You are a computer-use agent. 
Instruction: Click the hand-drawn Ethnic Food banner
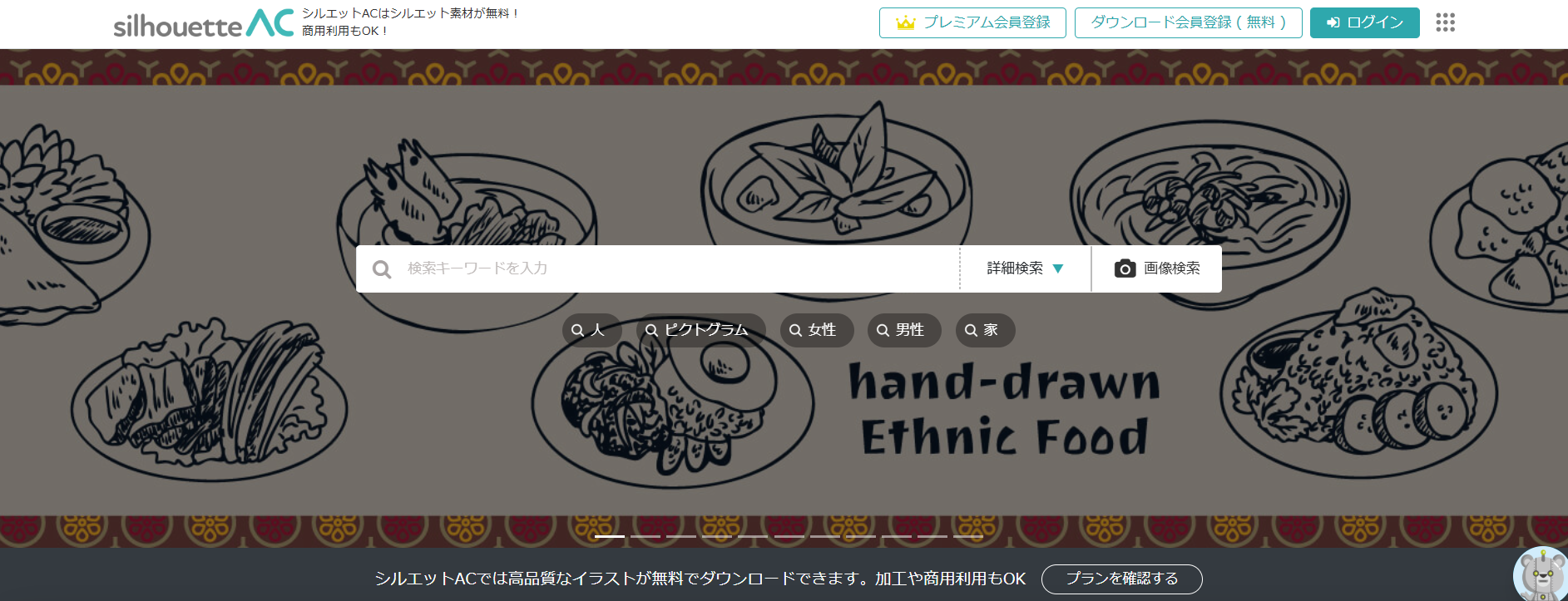[x=1004, y=409]
